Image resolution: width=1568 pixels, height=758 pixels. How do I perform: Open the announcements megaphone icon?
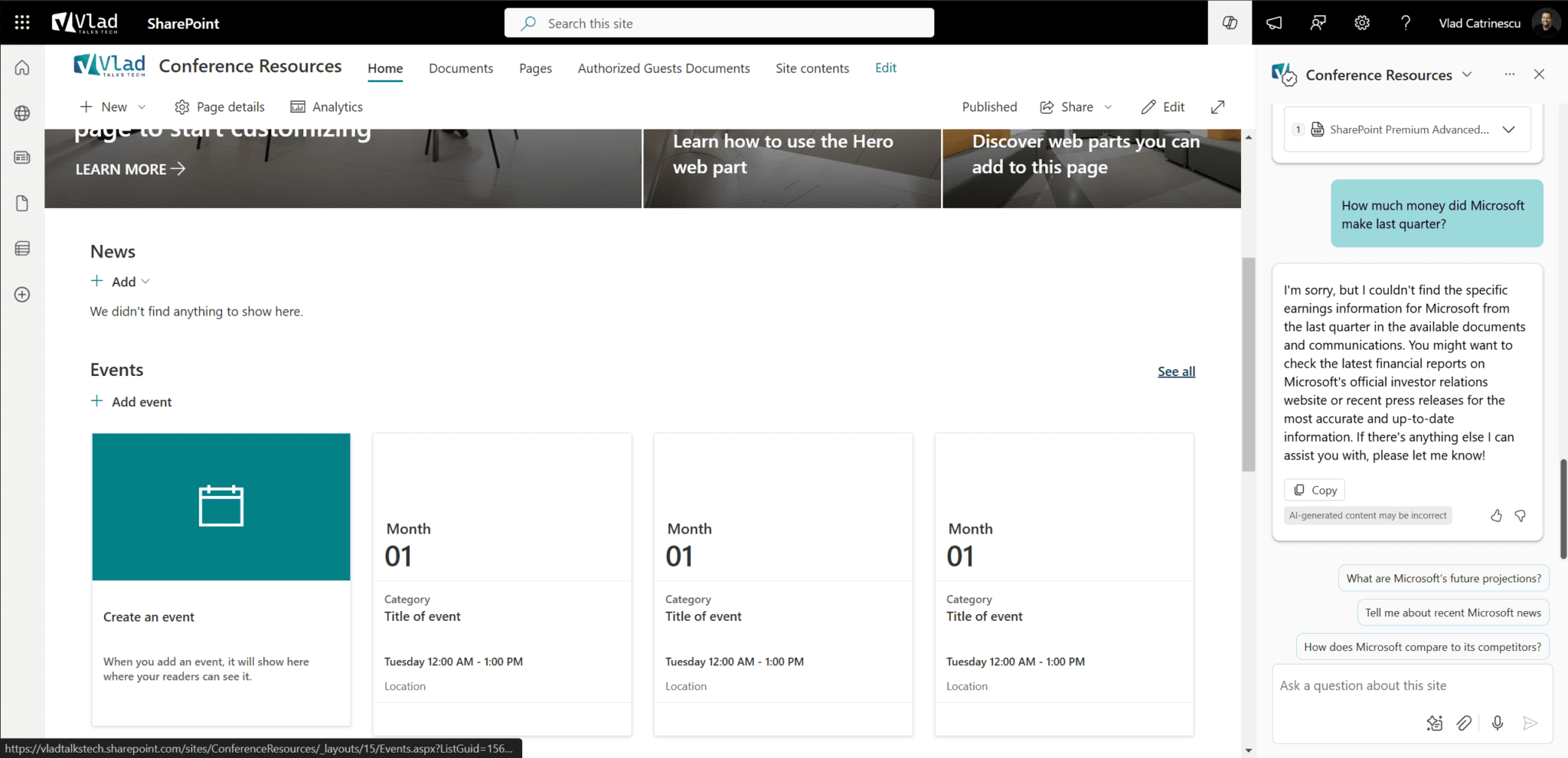(x=1273, y=22)
